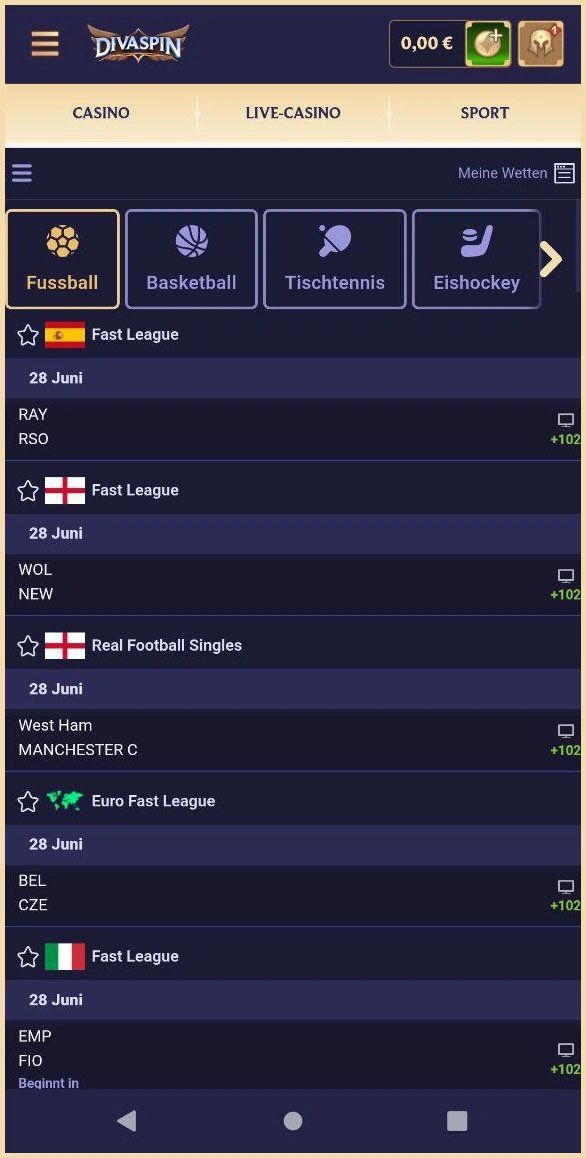Viewport: 586px width, 1158px height.
Task: Switch to the LIVE-CASINO tab
Action: coord(293,113)
